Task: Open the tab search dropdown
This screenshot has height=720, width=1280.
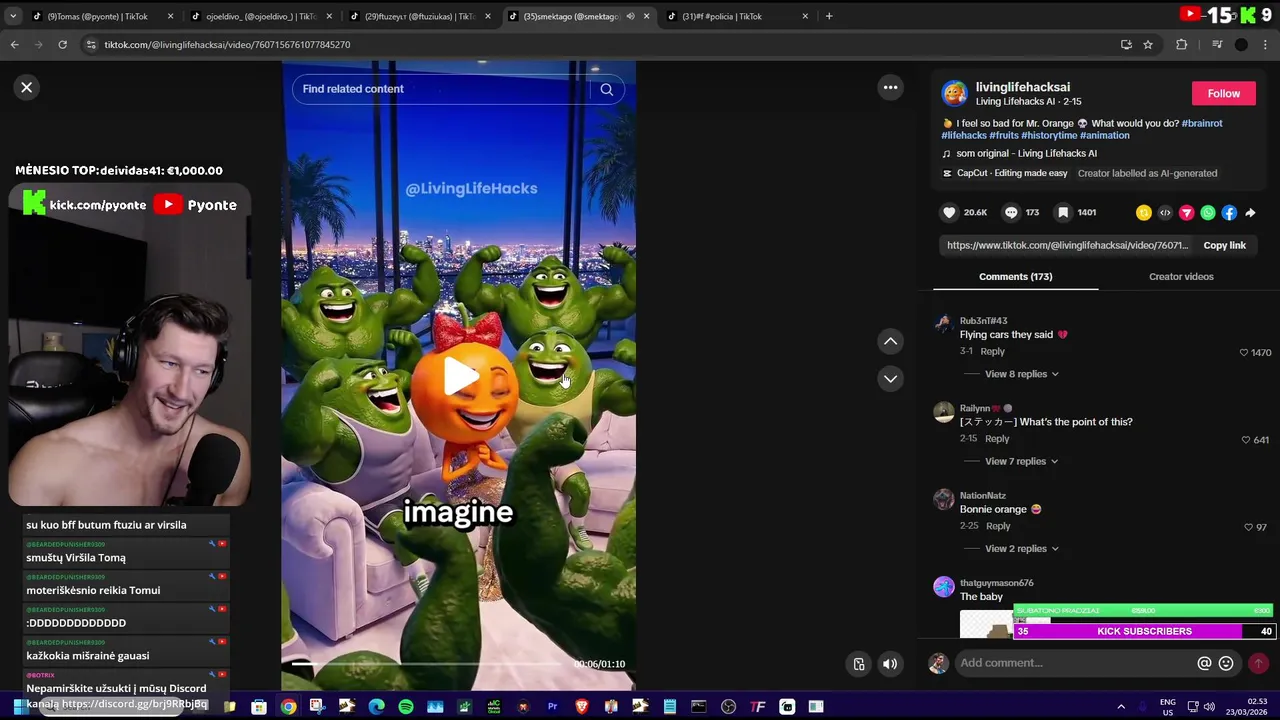Action: click(12, 16)
